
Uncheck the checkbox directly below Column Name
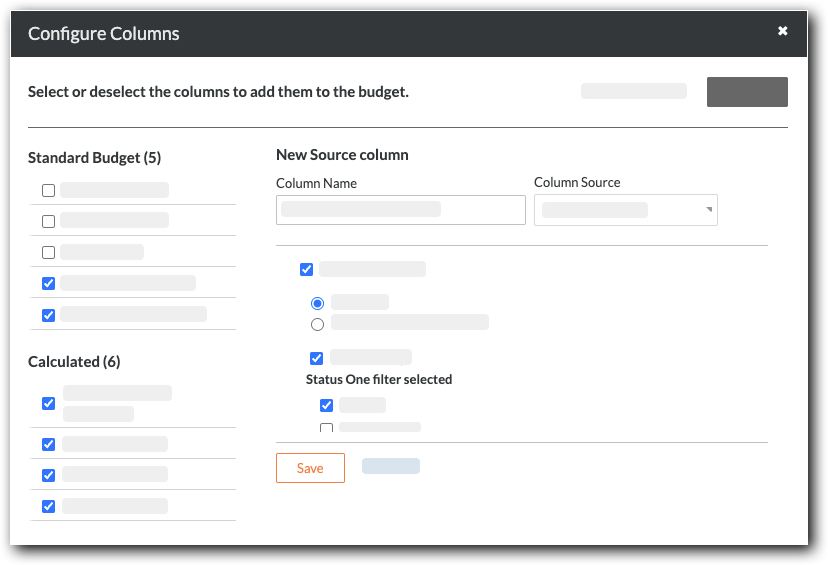point(307,269)
